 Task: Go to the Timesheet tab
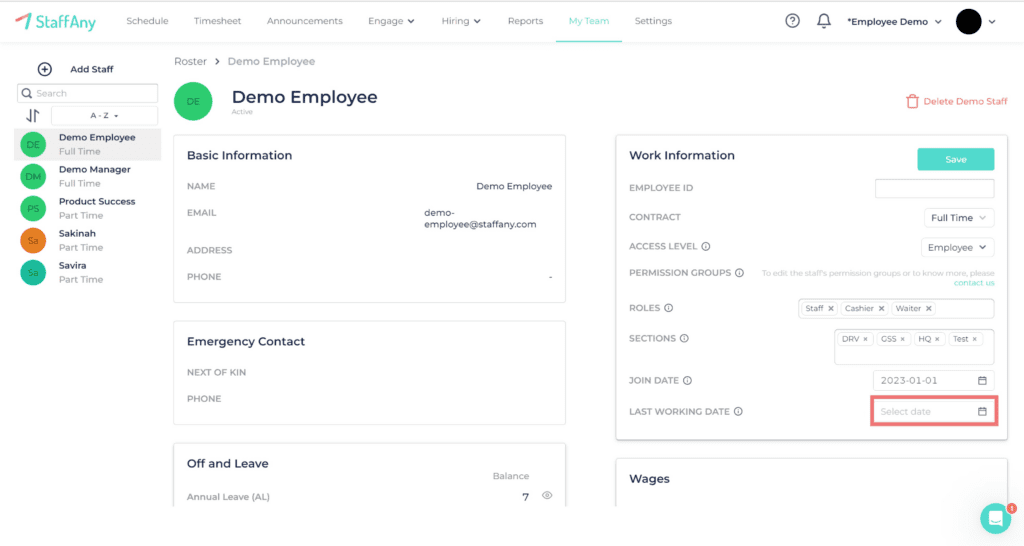[x=217, y=21]
